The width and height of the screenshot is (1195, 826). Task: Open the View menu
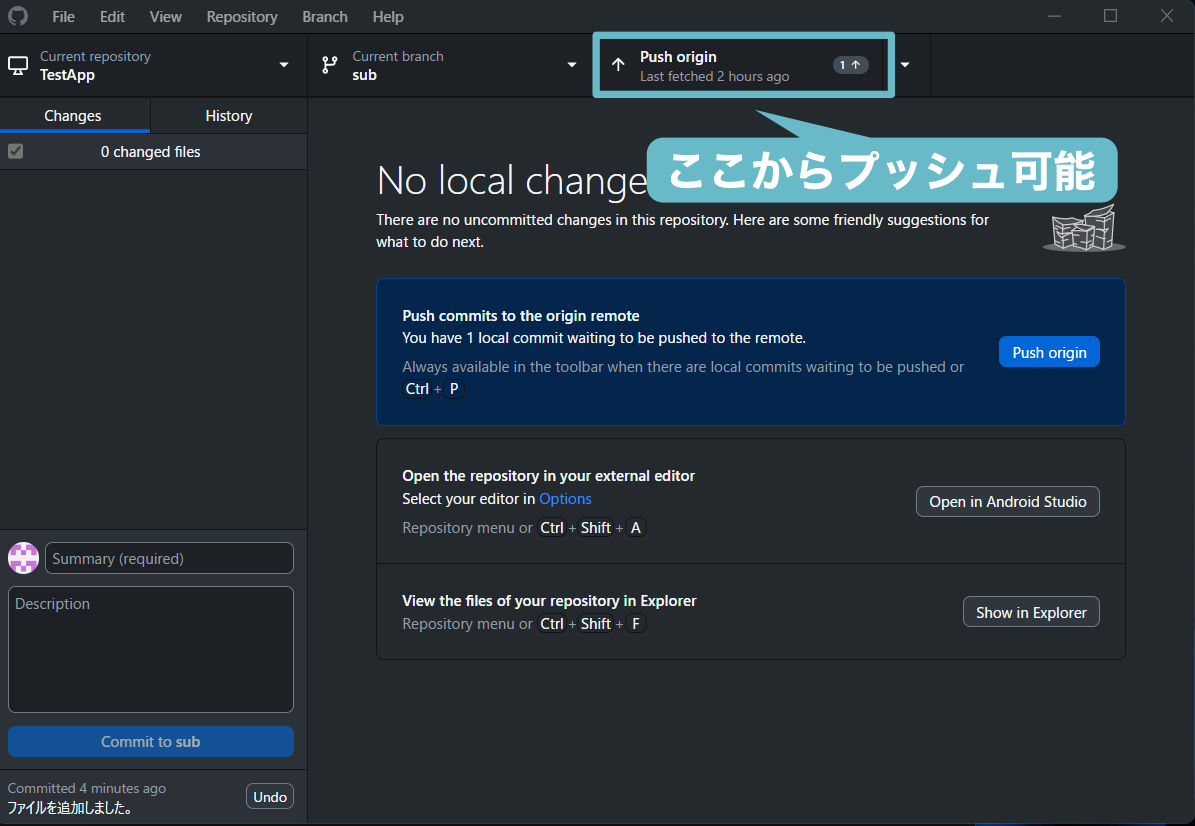coord(165,17)
